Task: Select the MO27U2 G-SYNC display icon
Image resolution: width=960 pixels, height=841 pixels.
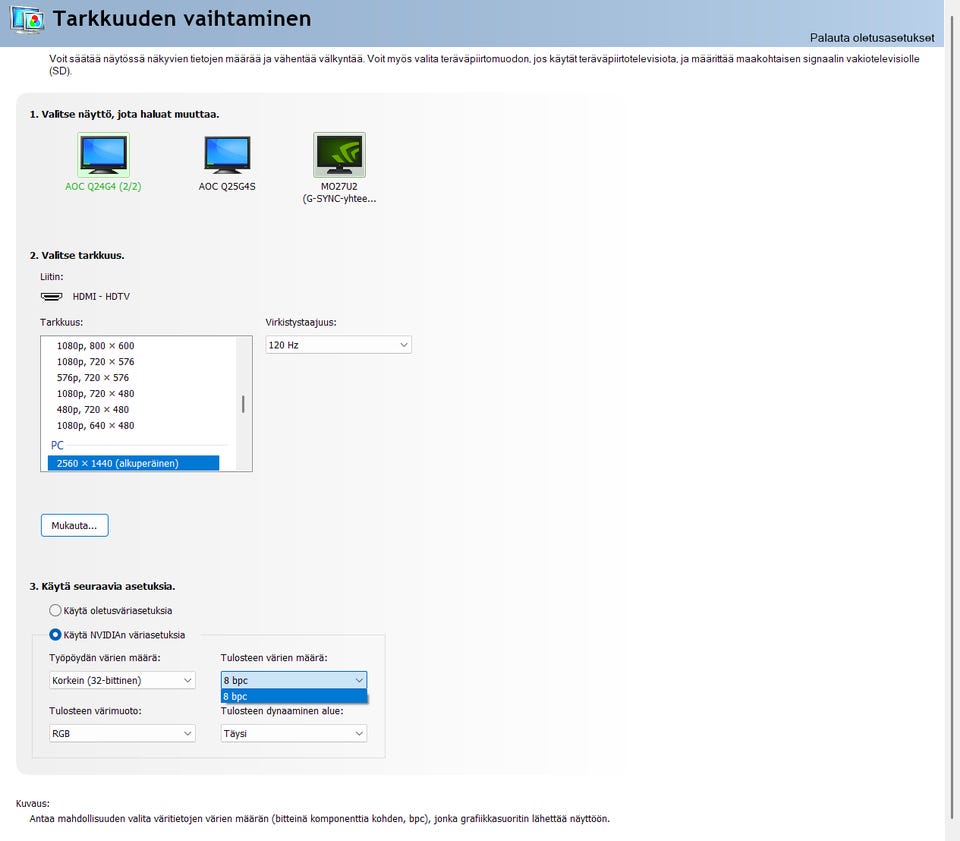Action: click(x=339, y=155)
